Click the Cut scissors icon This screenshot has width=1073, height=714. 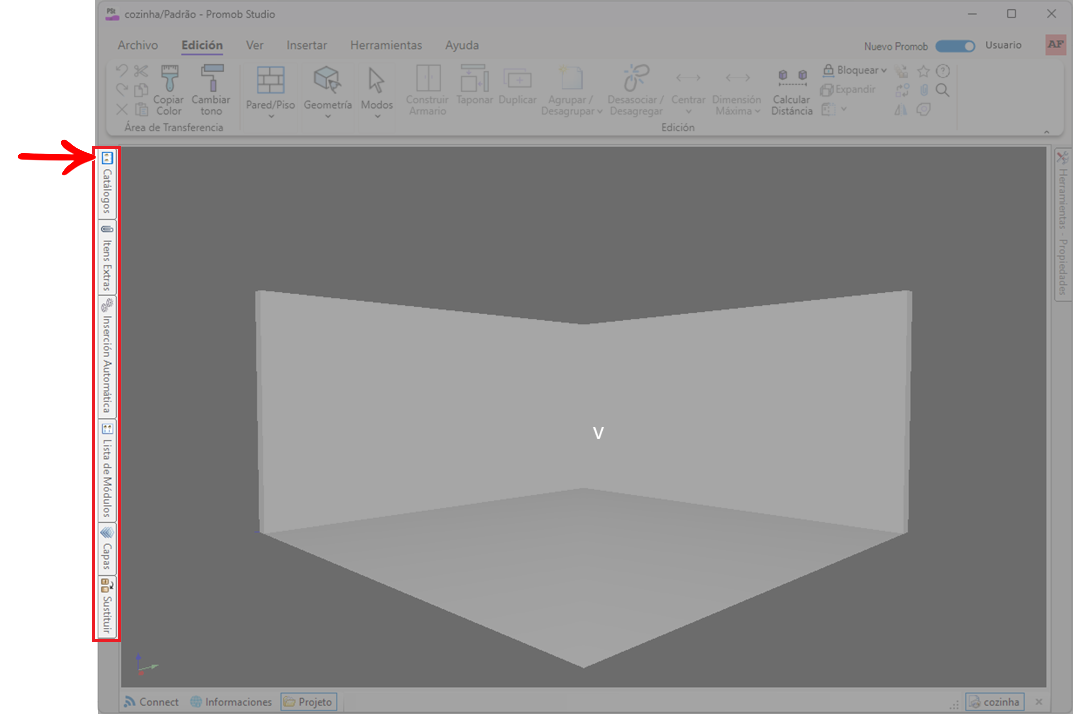click(141, 71)
